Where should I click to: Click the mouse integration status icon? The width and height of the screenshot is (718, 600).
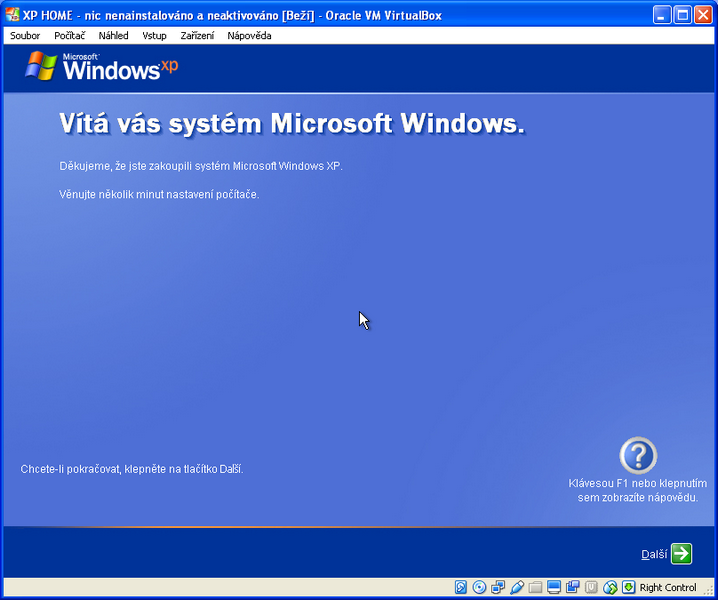pos(610,587)
